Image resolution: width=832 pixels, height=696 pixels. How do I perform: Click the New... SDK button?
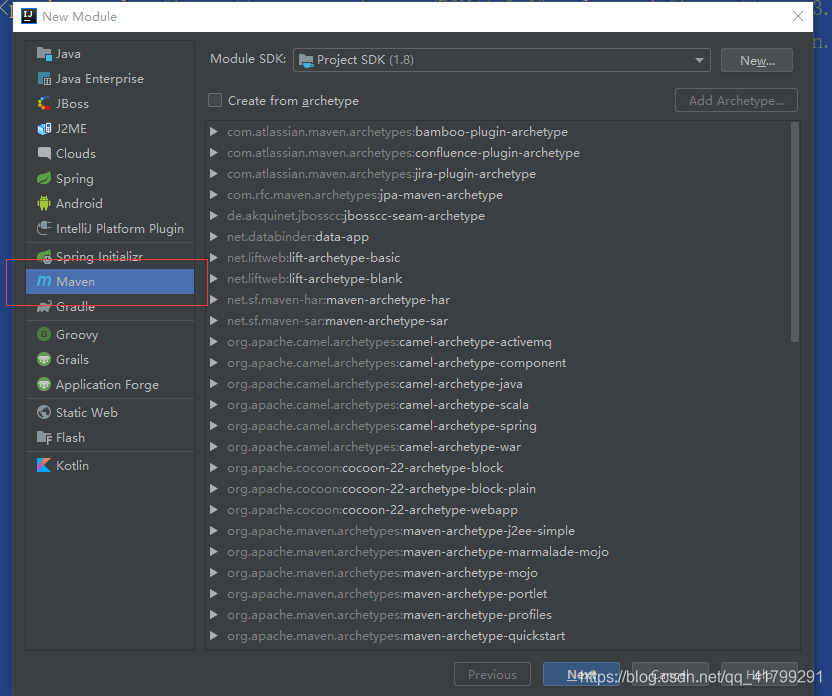(x=757, y=60)
